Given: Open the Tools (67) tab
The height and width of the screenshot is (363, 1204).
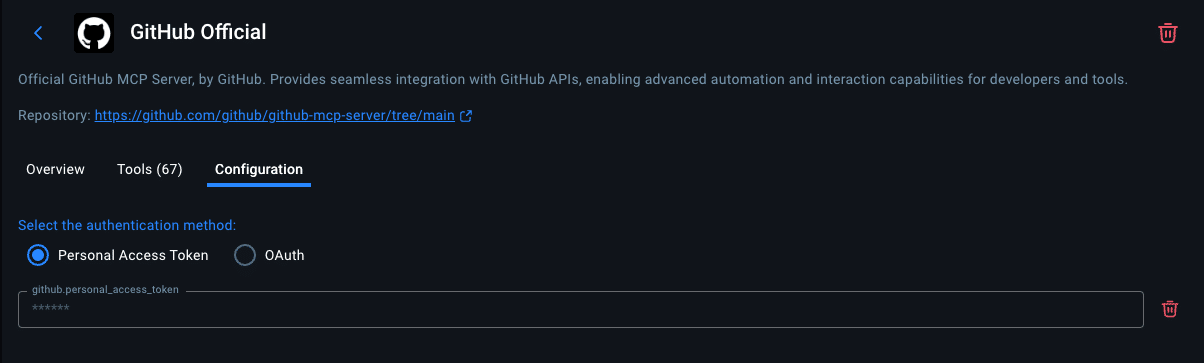Looking at the screenshot, I should click(x=150, y=169).
